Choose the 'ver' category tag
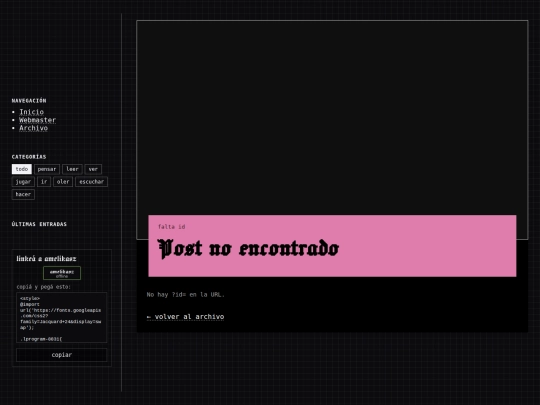540x405 pixels. [93, 169]
